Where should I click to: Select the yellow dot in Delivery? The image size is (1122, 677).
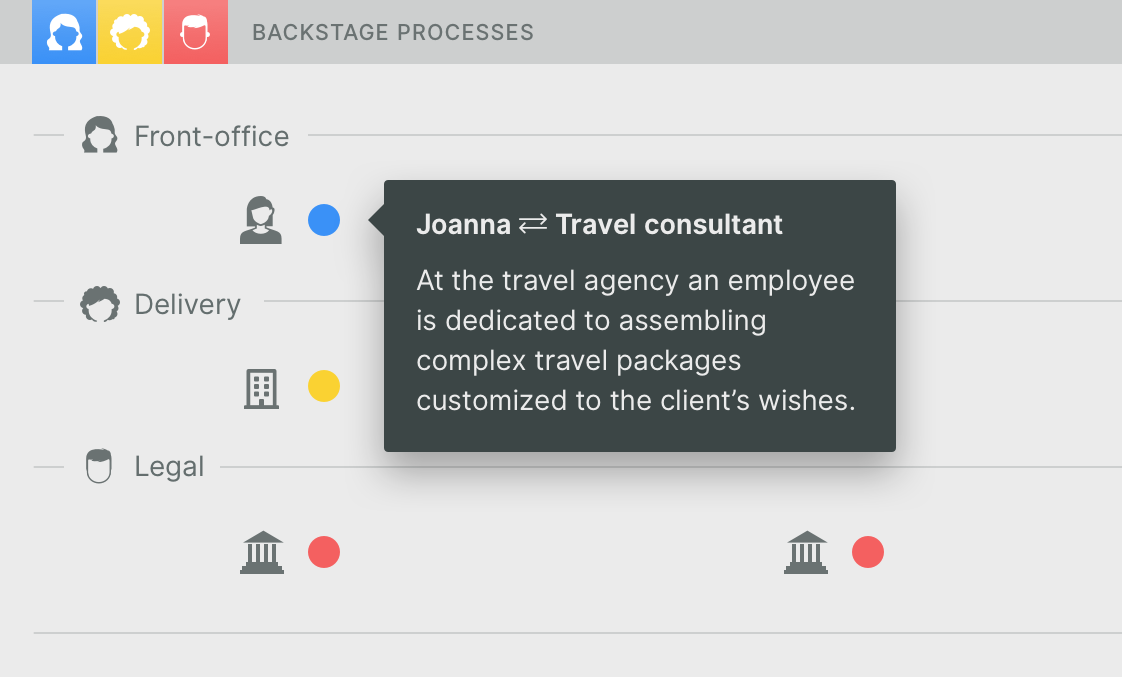[324, 386]
